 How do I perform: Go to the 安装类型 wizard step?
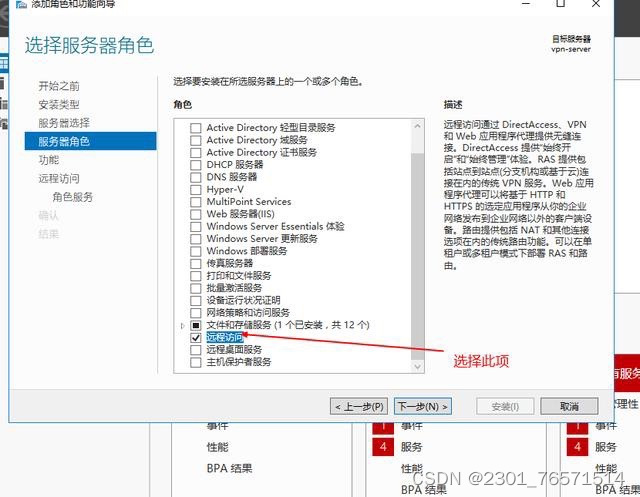click(x=59, y=104)
